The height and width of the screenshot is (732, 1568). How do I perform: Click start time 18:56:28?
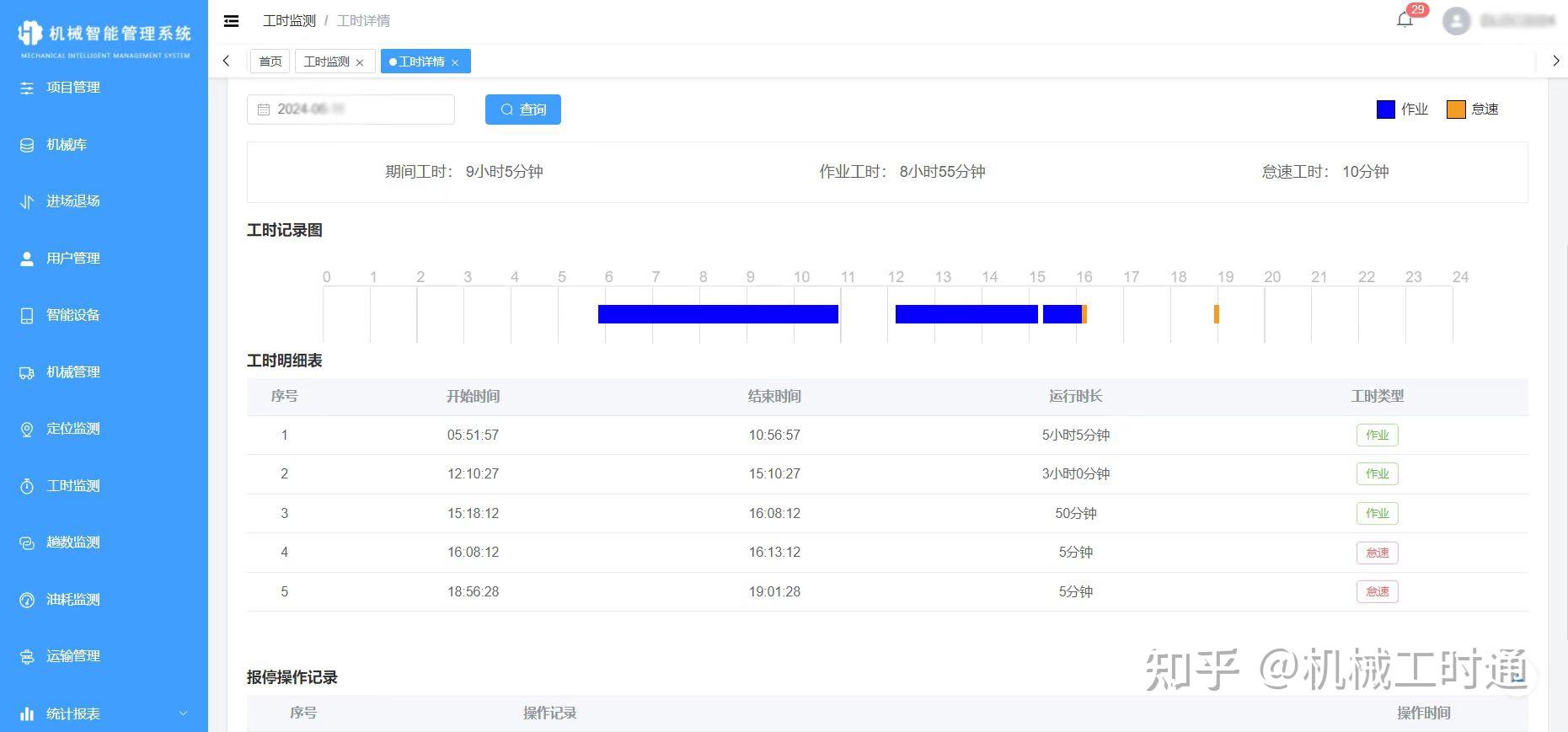[x=473, y=592]
